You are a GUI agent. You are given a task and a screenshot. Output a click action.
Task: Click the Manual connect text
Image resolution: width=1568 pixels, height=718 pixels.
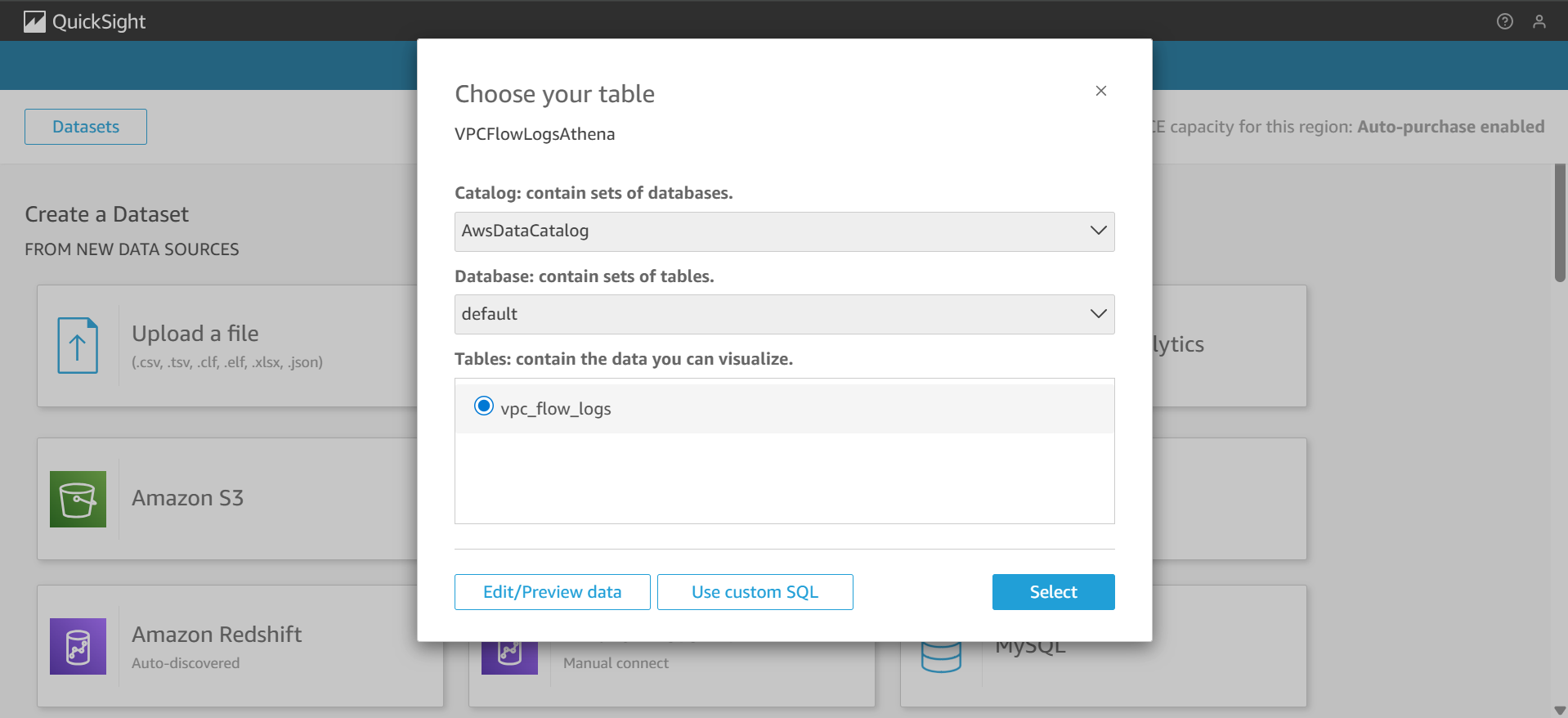[616, 663]
